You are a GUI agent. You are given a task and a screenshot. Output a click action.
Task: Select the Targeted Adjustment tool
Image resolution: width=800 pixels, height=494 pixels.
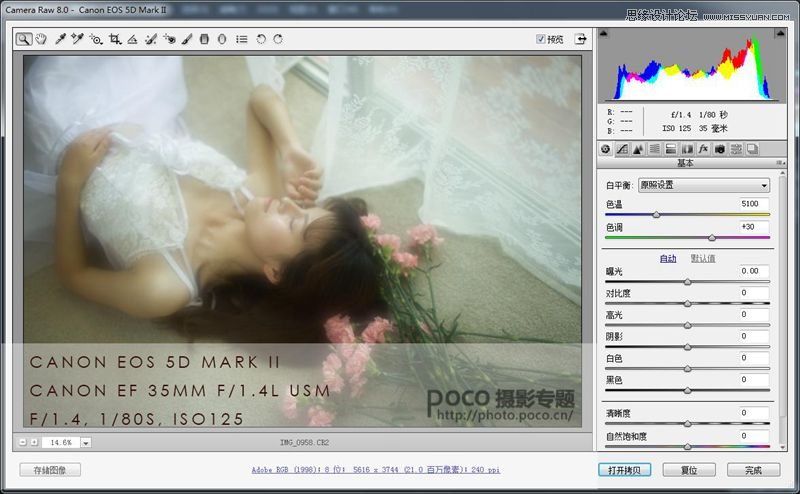click(96, 39)
